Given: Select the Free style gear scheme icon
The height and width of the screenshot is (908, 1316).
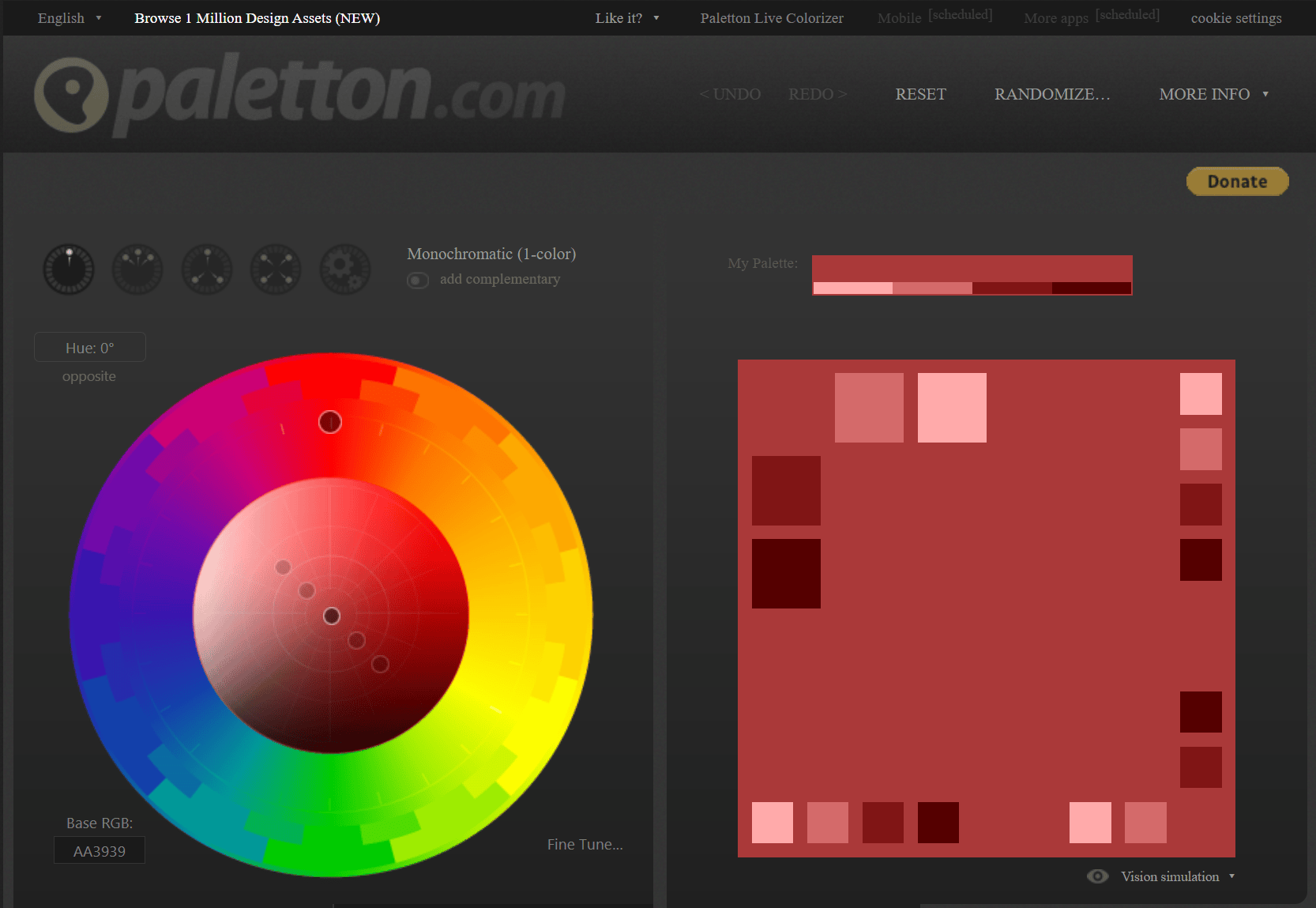Looking at the screenshot, I should pyautogui.click(x=345, y=269).
